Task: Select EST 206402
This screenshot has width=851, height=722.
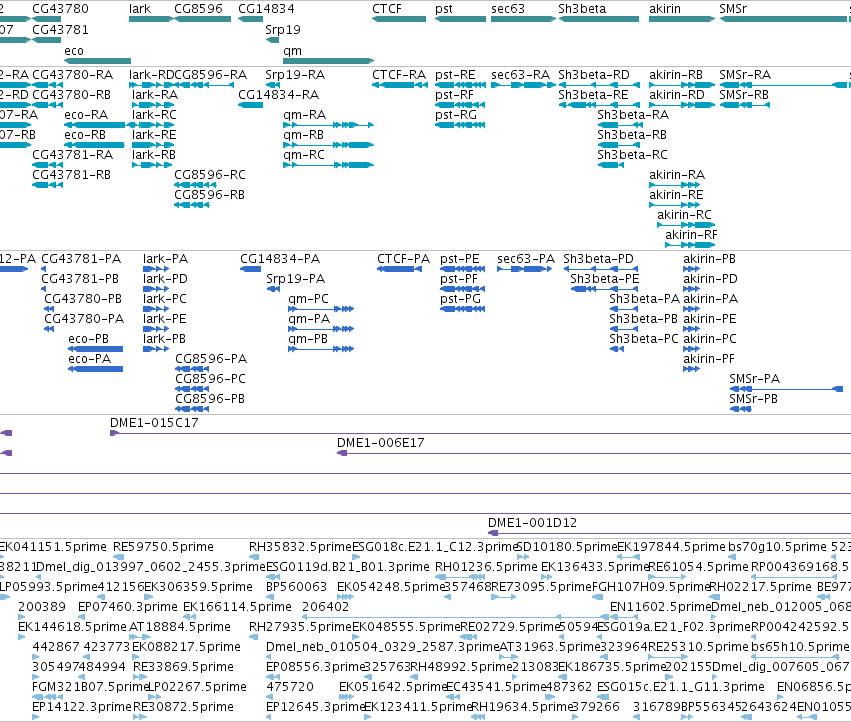Action: pos(325,607)
